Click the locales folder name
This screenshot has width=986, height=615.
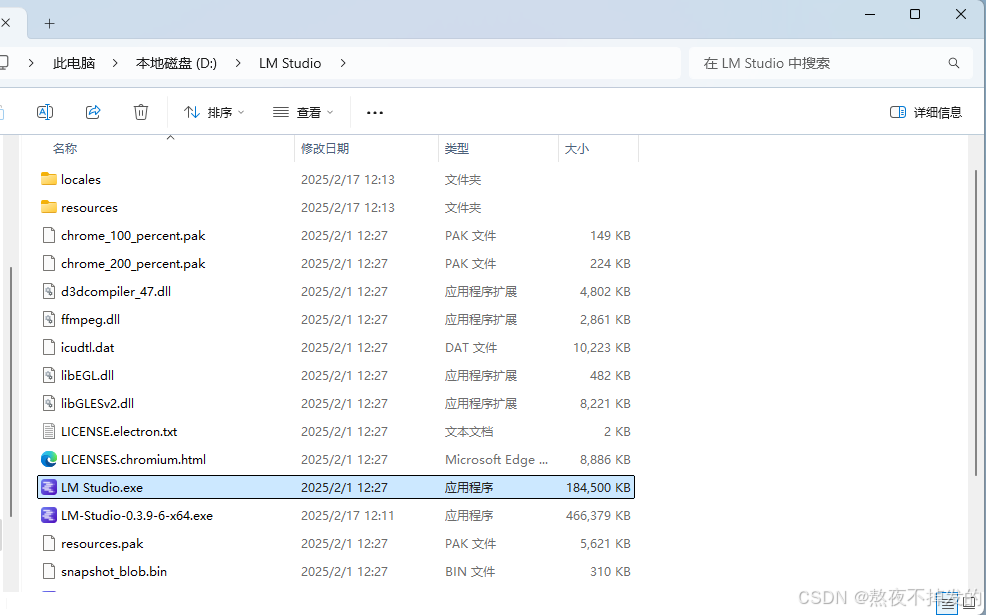coord(80,180)
